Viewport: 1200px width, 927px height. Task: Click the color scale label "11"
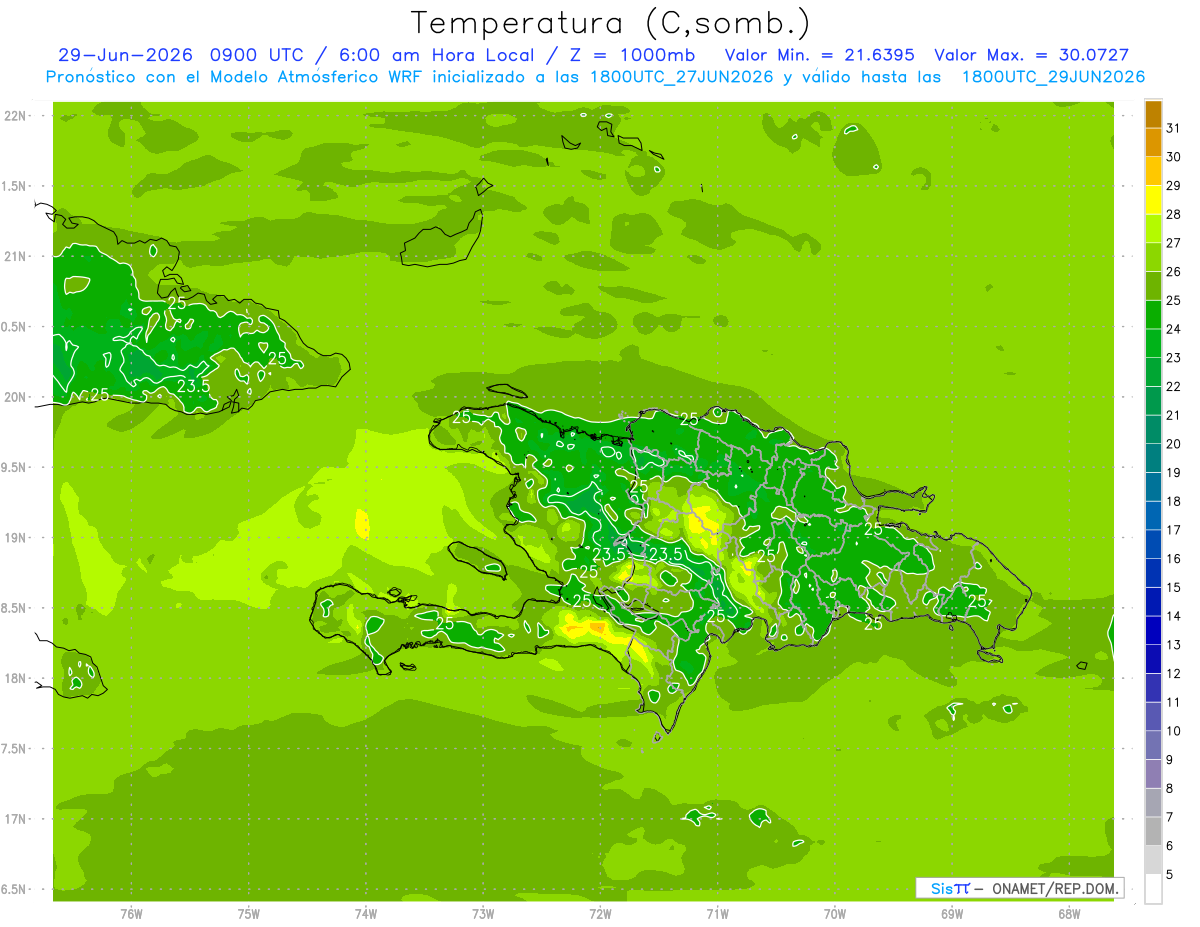pyautogui.click(x=1174, y=702)
